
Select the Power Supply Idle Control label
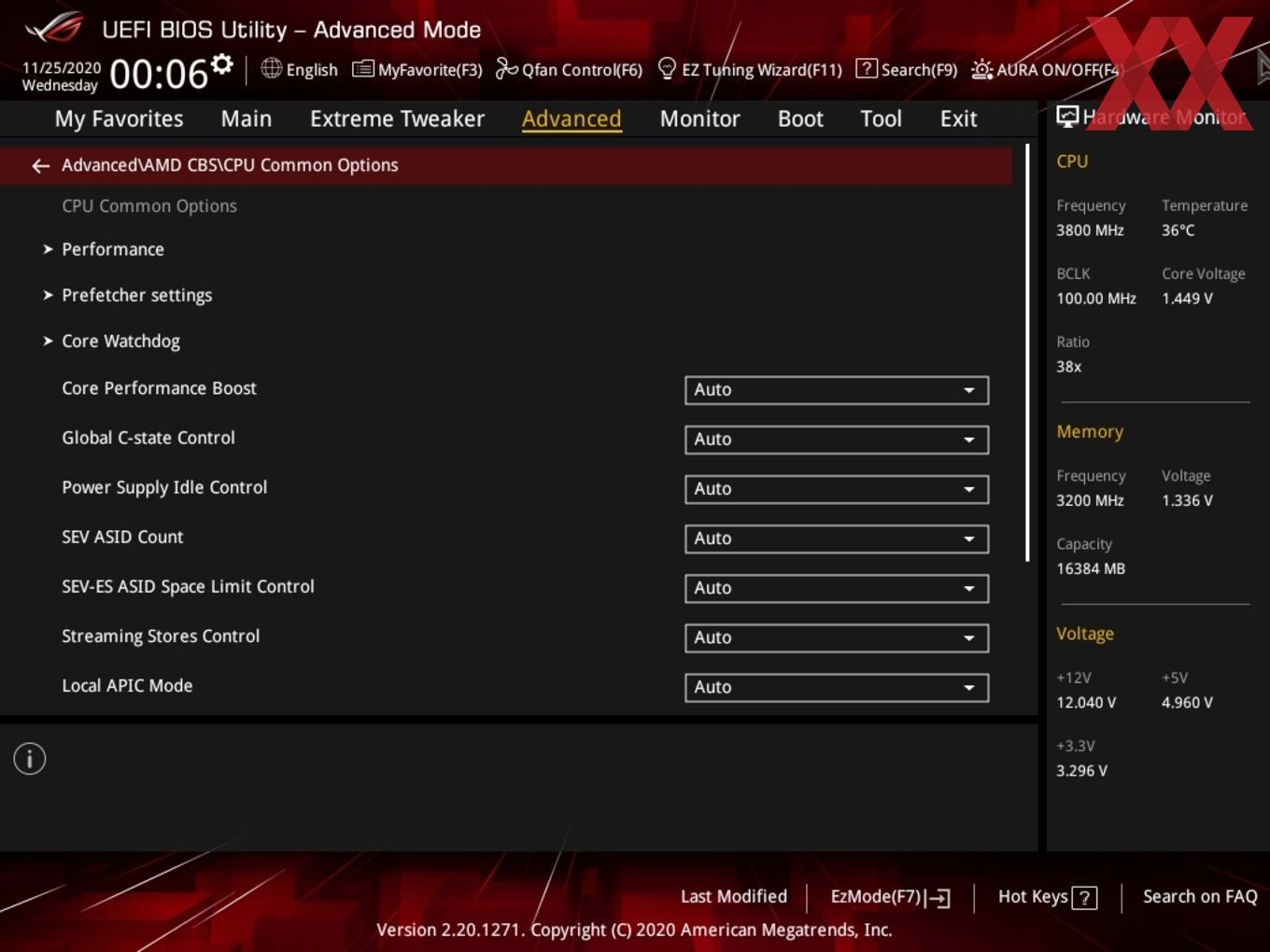pyautogui.click(x=164, y=487)
